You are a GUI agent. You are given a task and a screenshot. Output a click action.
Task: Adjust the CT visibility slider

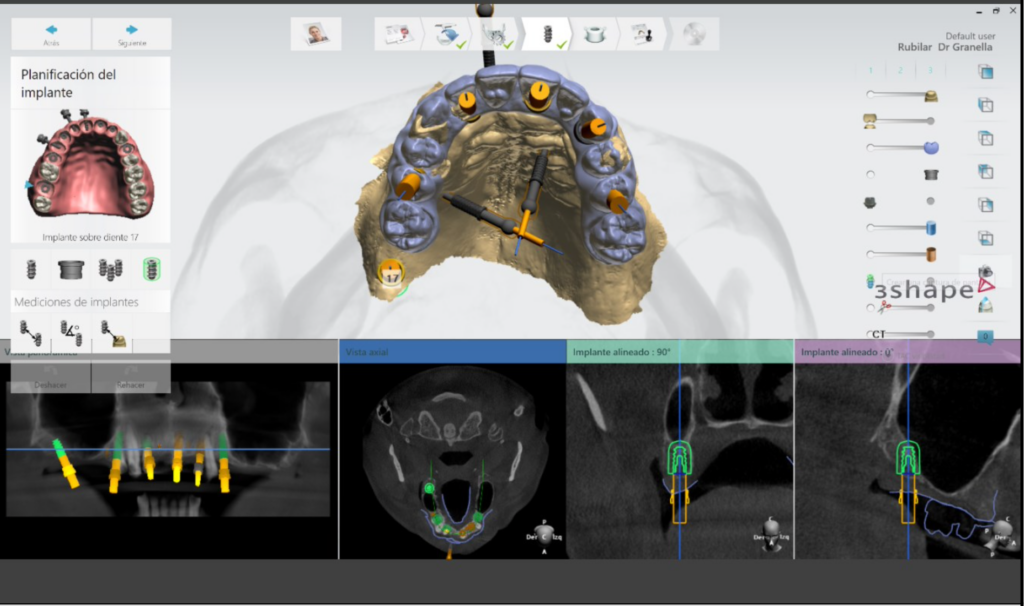901,334
